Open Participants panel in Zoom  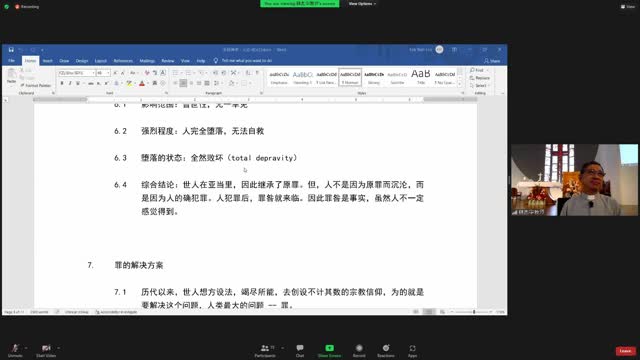click(x=265, y=350)
